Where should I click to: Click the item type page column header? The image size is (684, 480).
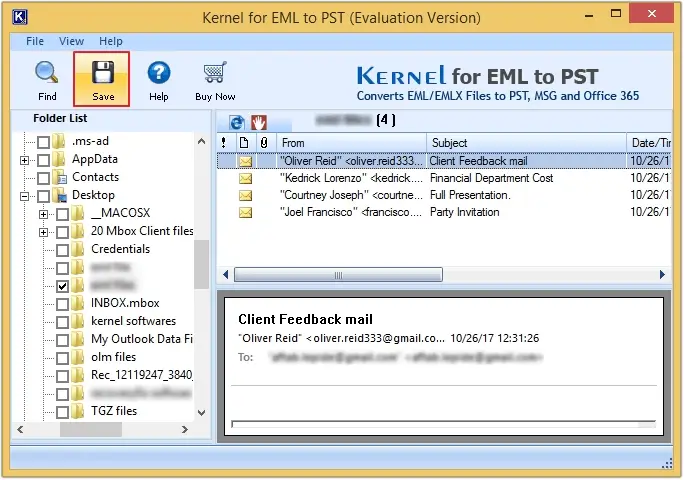click(244, 143)
